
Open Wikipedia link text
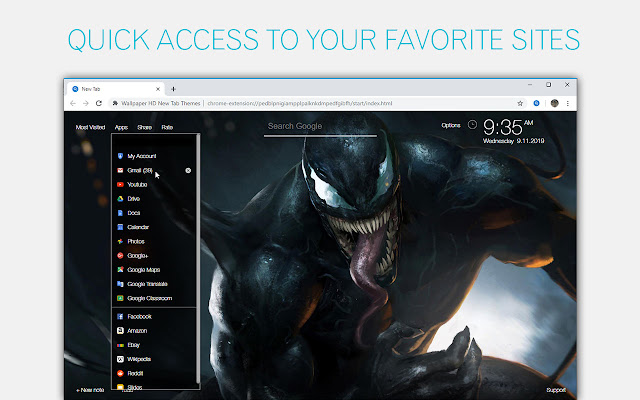coord(139,359)
